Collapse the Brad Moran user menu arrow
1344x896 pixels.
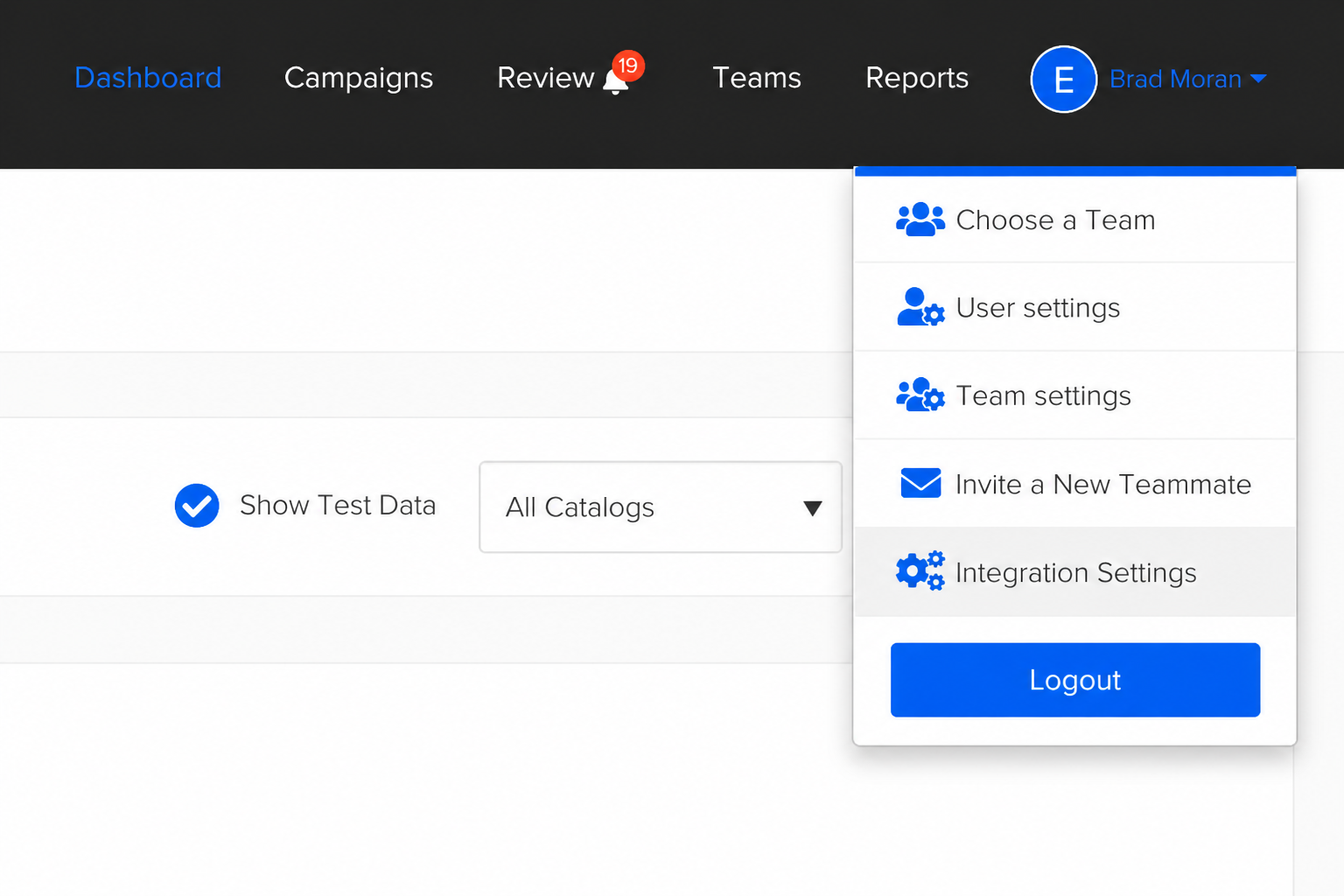[1258, 79]
